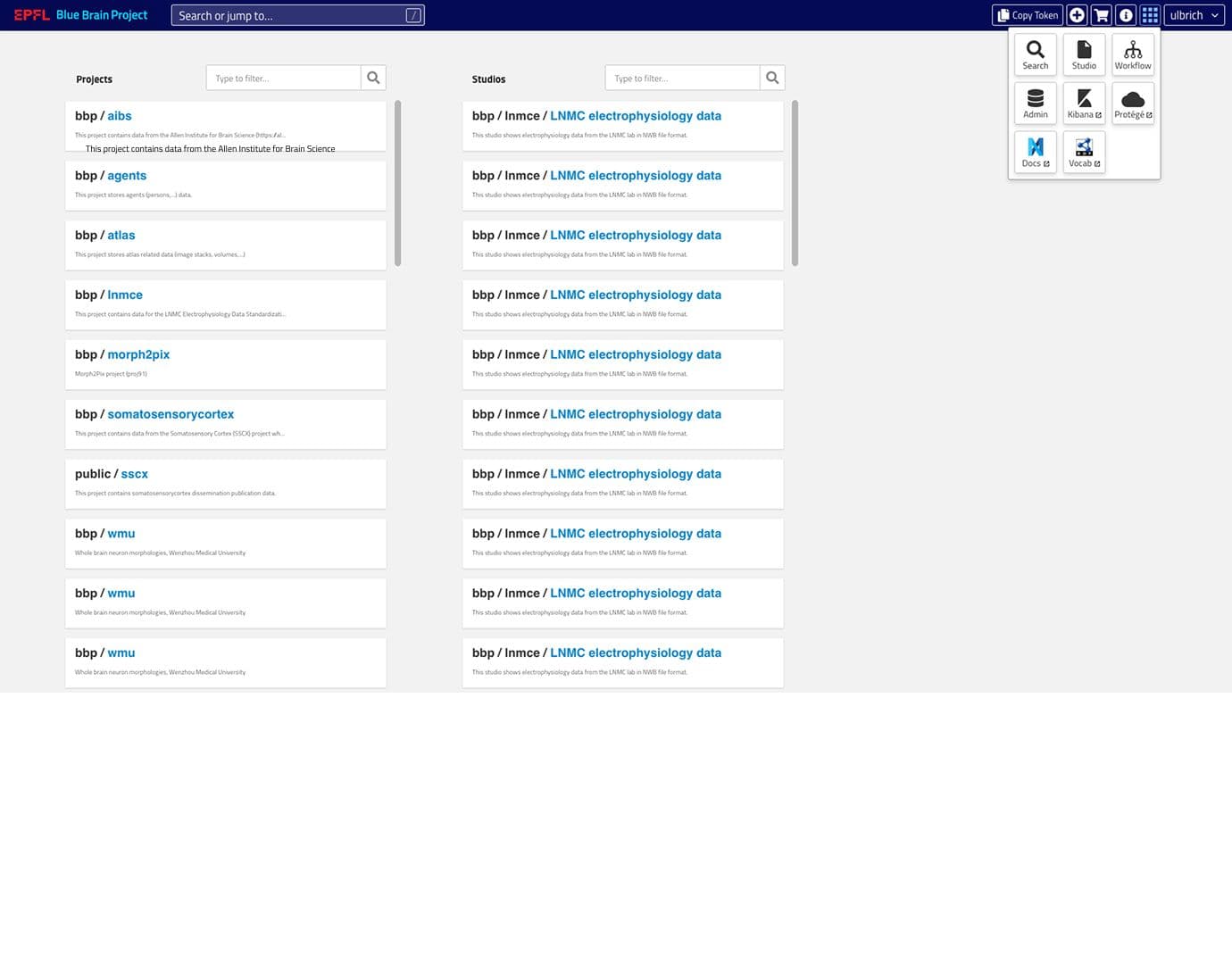The height and width of the screenshot is (964, 1232).
Task: Focus the Projects filter input
Action: coord(284,78)
